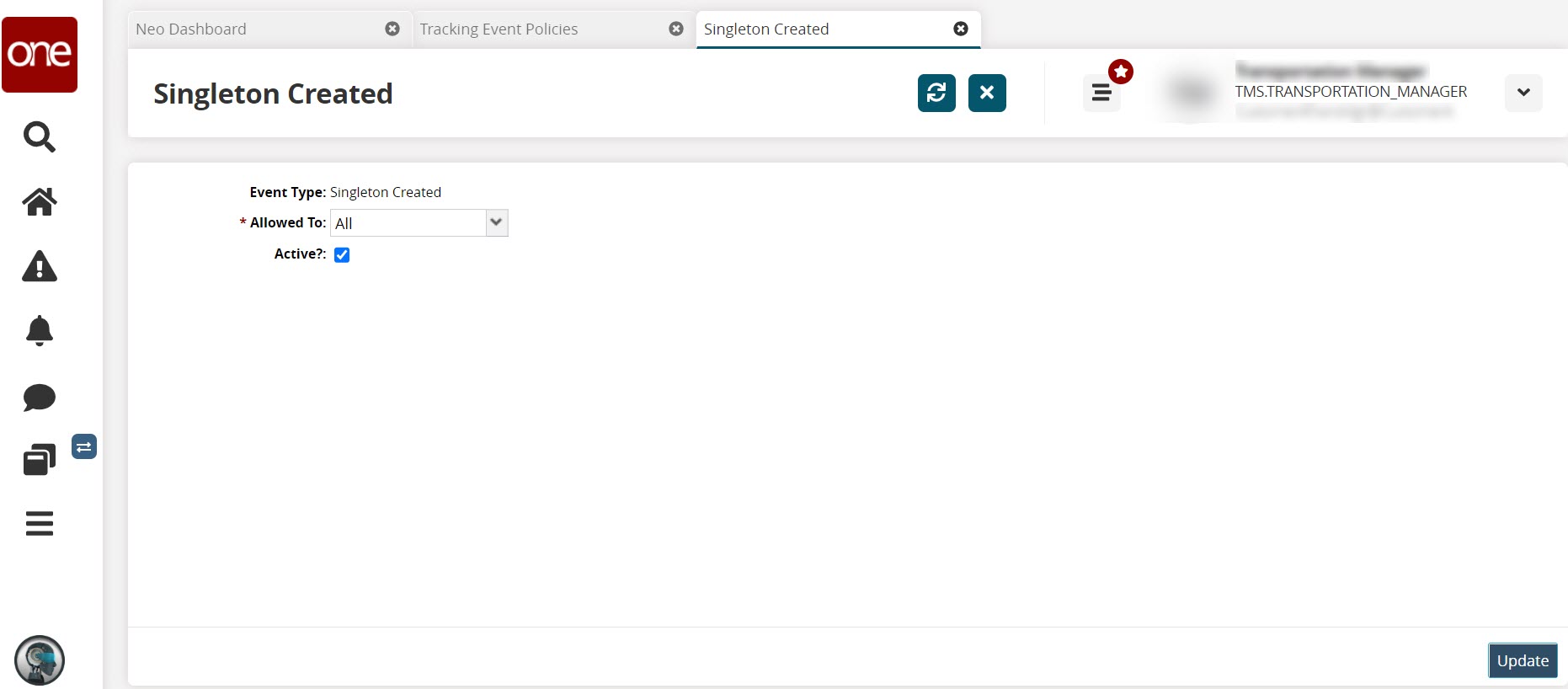Click the teal close X button
Image resolution: width=1568 pixels, height=689 pixels.
(x=987, y=93)
